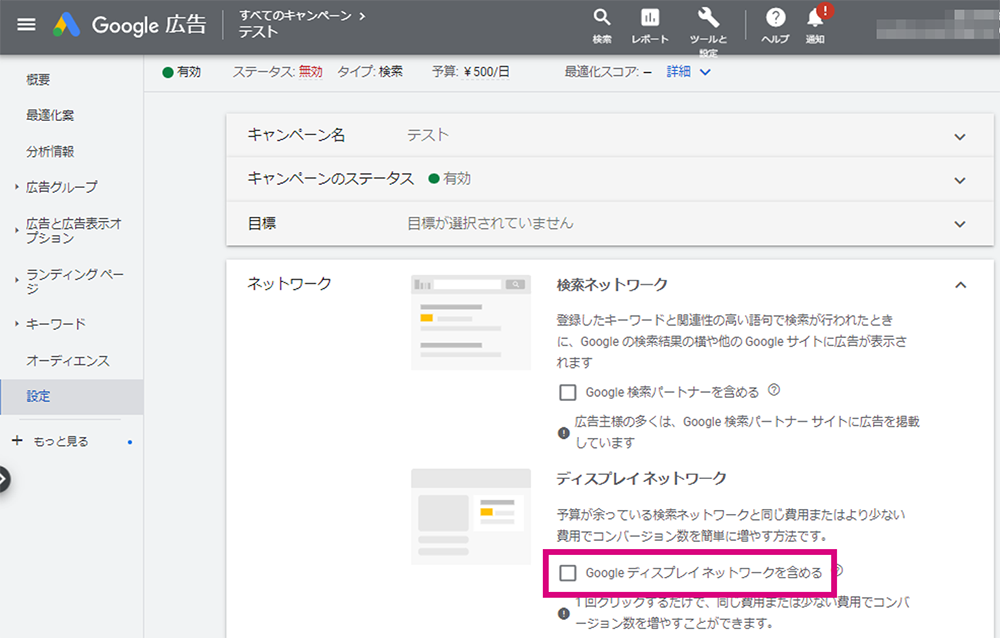This screenshot has width=1000, height=638.
Task: Open 分析情報 in the sidebar
Action: (50, 151)
